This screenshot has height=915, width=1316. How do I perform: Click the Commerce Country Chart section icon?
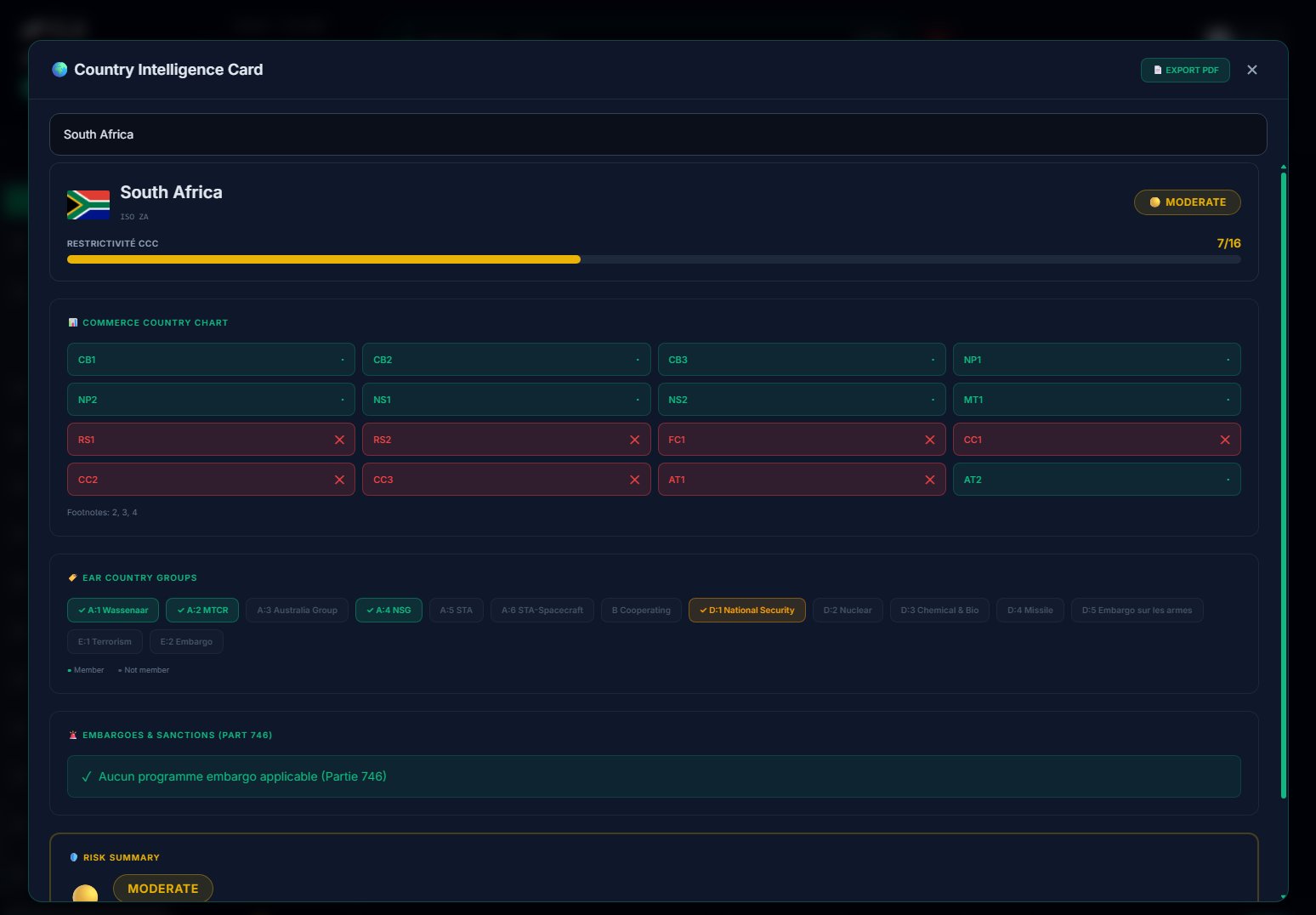click(x=73, y=323)
